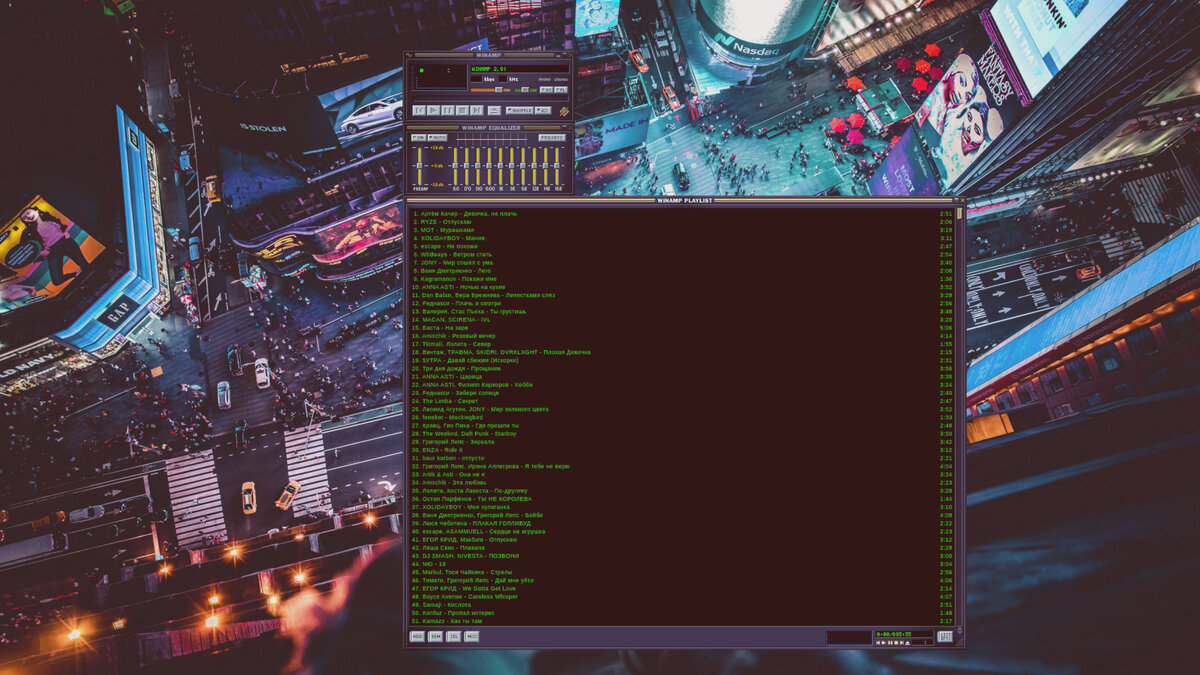
Task: Open equalizer Presets menu
Action: pos(552,137)
